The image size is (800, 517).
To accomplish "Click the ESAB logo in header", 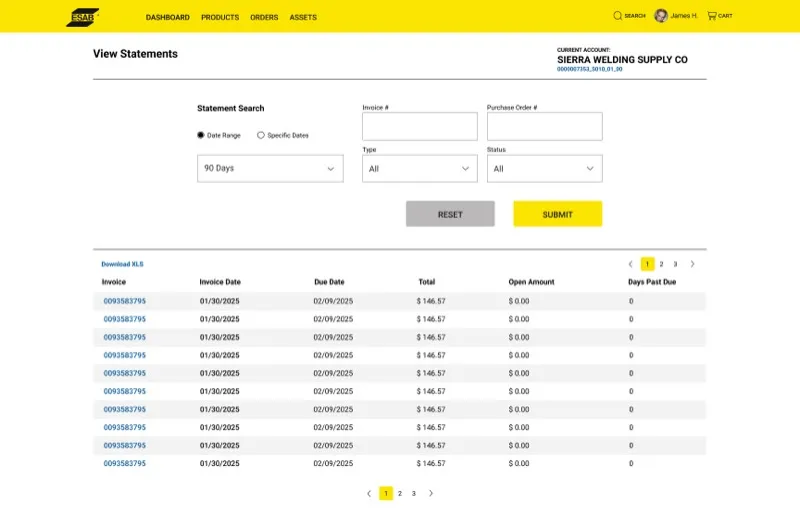I will [x=82, y=17].
